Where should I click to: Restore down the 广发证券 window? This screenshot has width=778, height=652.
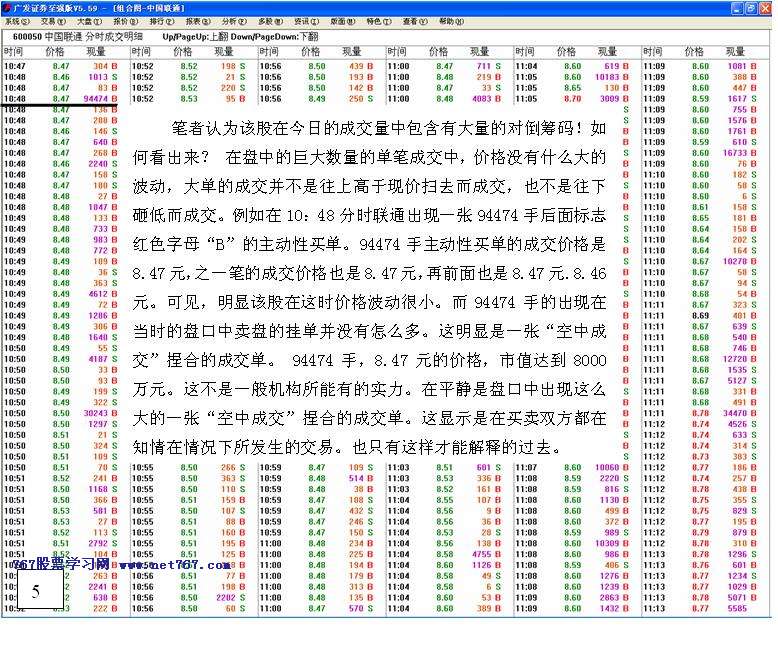tap(751, 7)
